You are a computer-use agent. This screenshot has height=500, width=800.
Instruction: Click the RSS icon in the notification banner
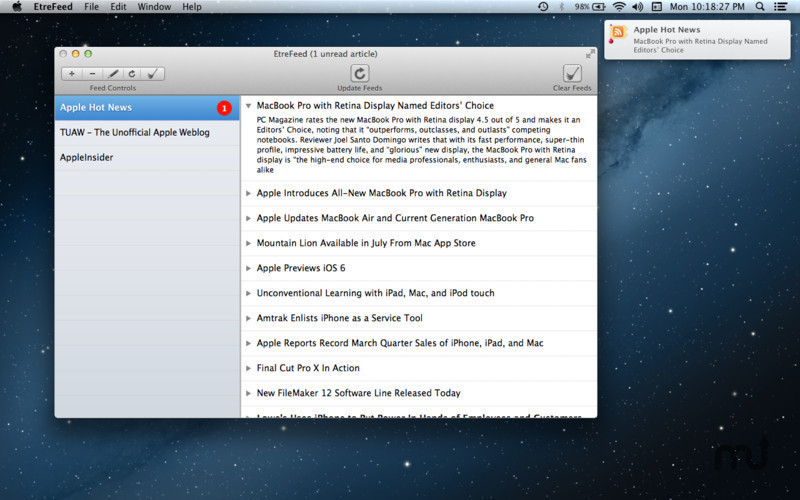point(618,33)
